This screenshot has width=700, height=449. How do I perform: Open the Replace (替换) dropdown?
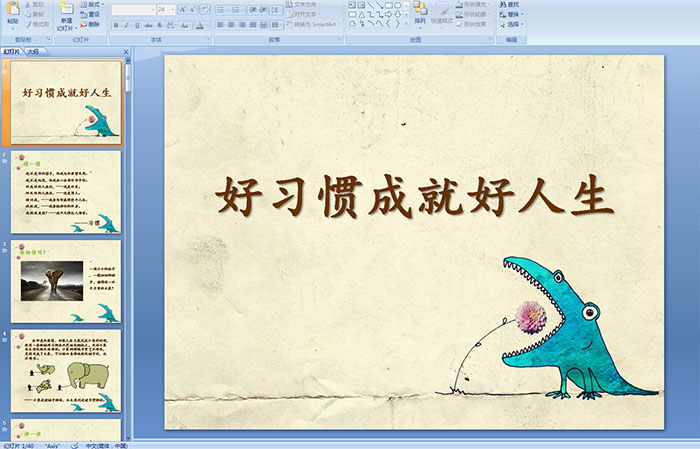(512, 14)
